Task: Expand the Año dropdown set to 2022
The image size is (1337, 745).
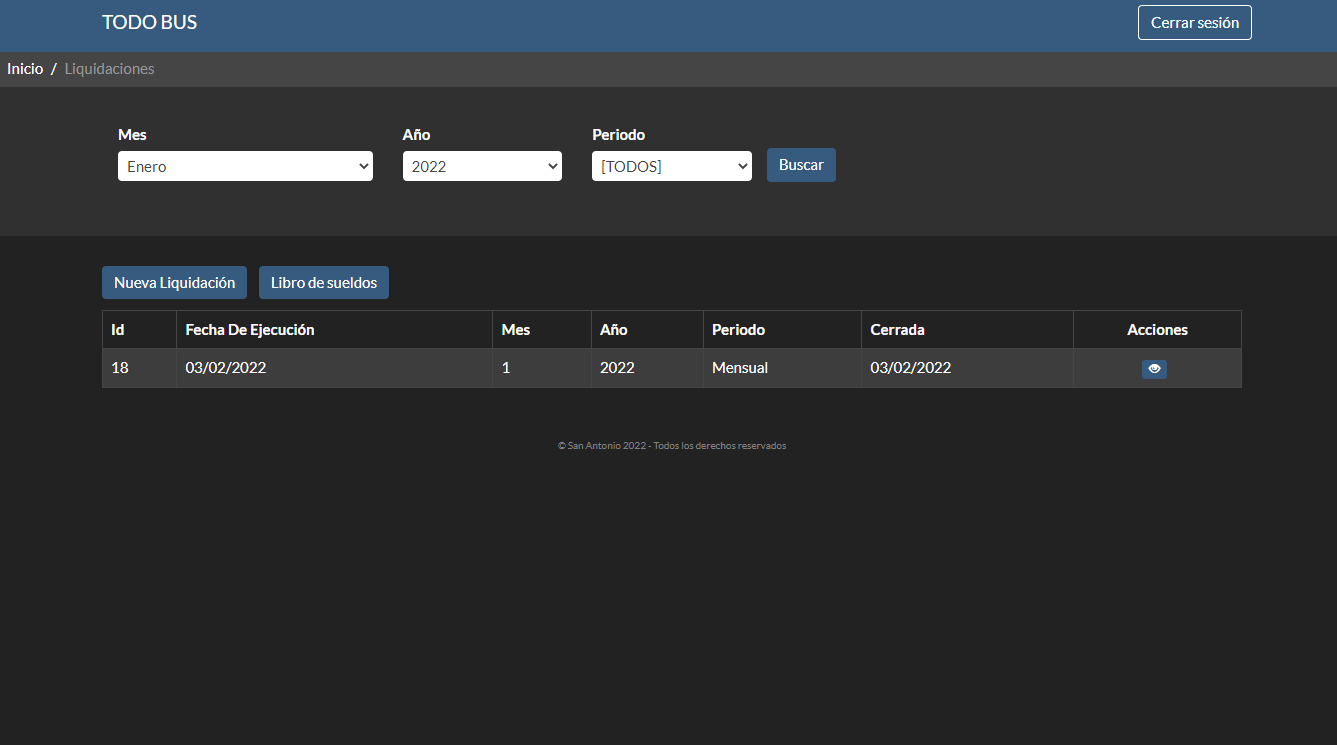Action: pos(482,166)
